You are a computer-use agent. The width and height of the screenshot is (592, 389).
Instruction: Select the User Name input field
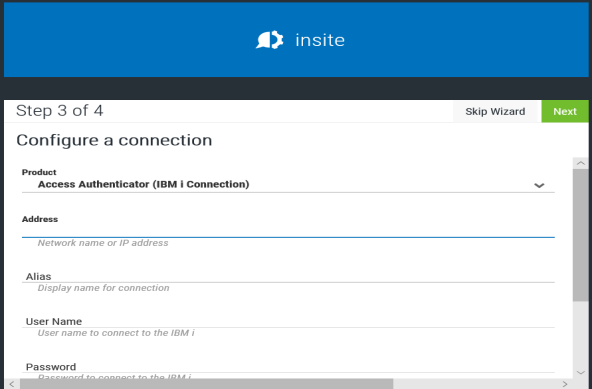(x=288, y=321)
